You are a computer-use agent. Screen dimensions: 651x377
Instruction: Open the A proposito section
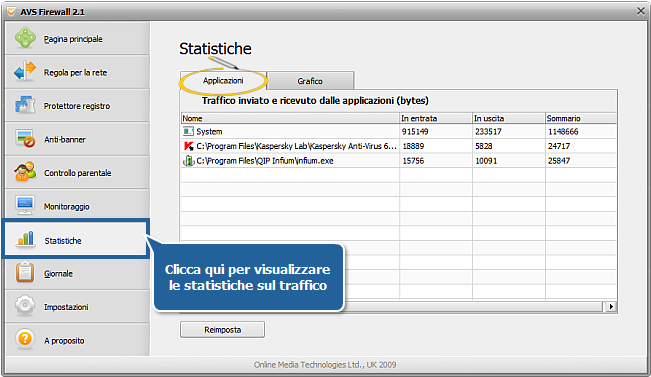(77, 340)
